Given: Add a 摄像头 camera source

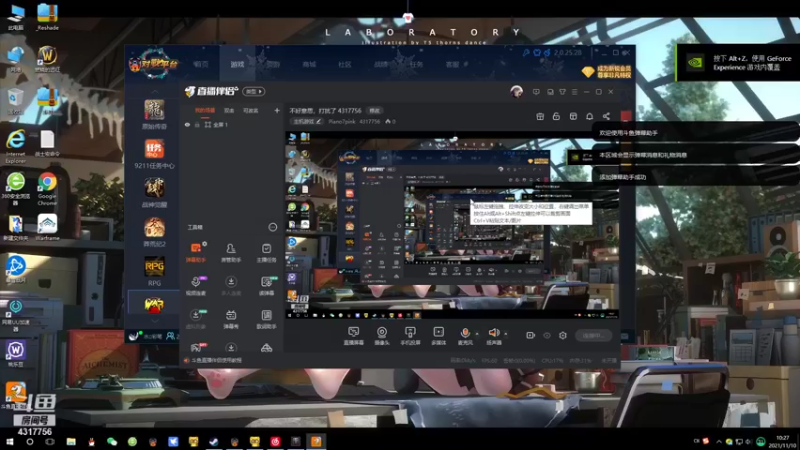Looking at the screenshot, I should coord(382,336).
